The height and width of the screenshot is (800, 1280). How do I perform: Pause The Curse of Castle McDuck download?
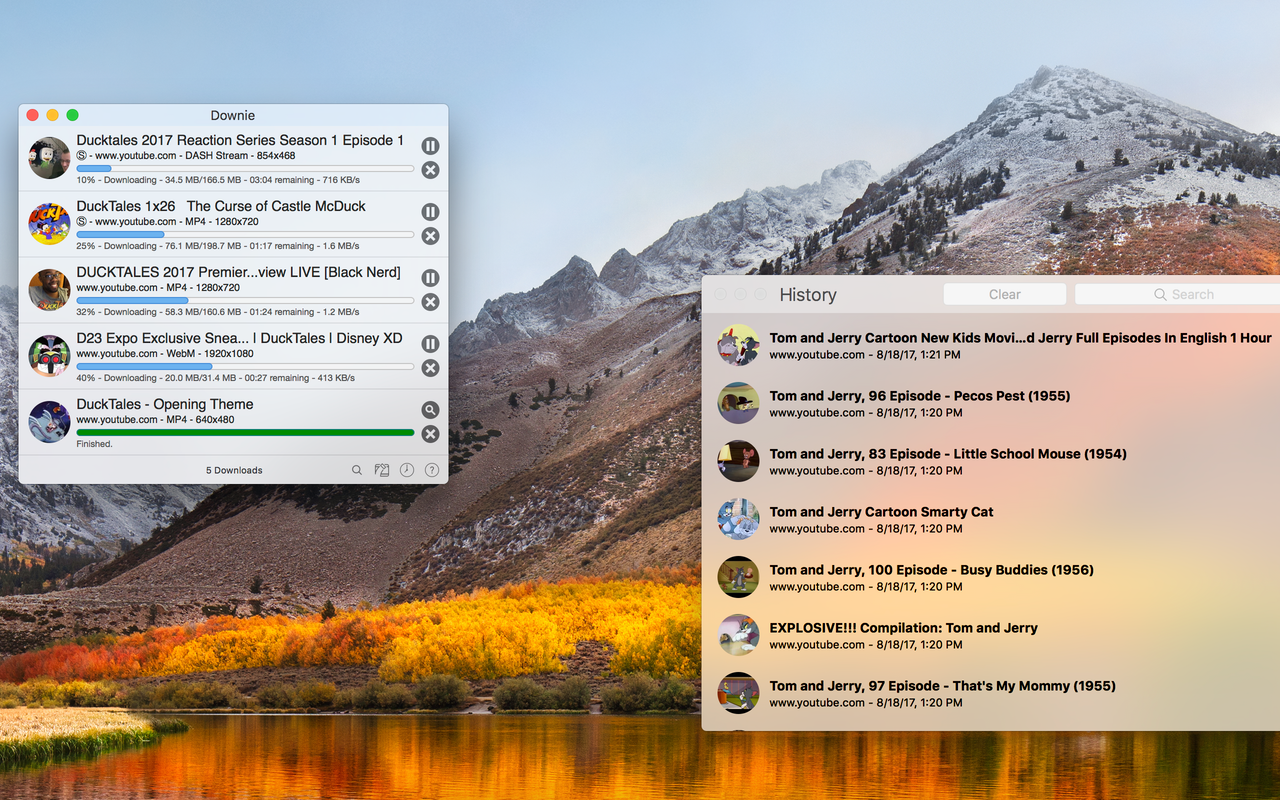[430, 212]
